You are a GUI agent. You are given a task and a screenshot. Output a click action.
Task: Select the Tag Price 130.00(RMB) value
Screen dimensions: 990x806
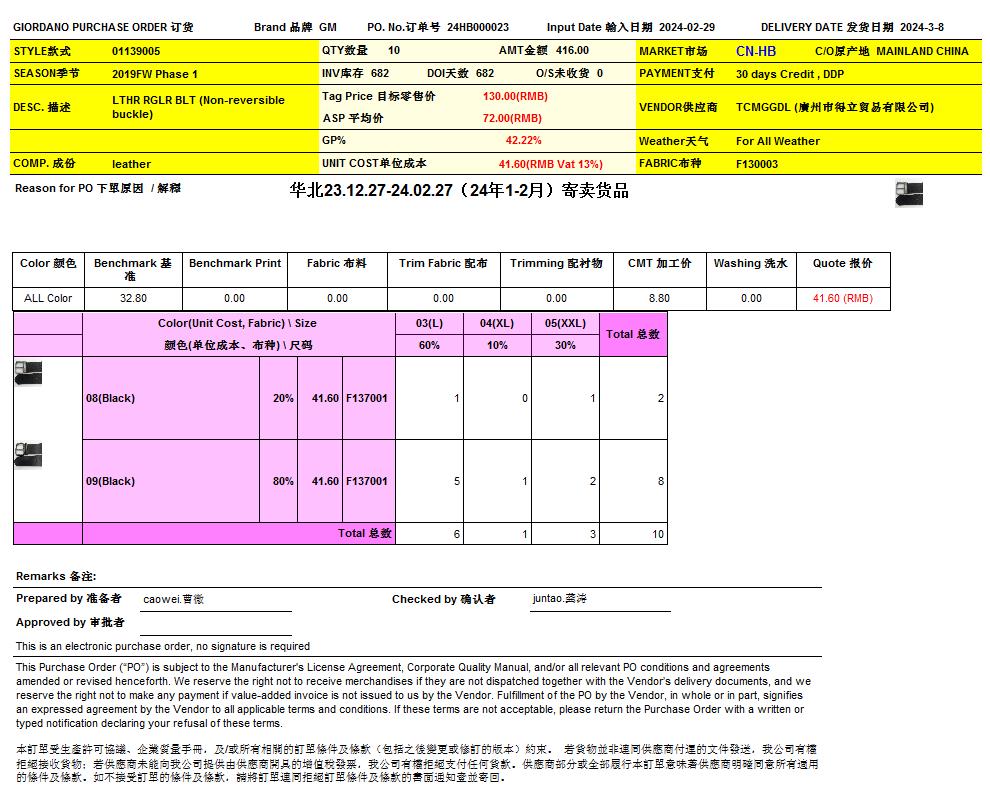515,96
